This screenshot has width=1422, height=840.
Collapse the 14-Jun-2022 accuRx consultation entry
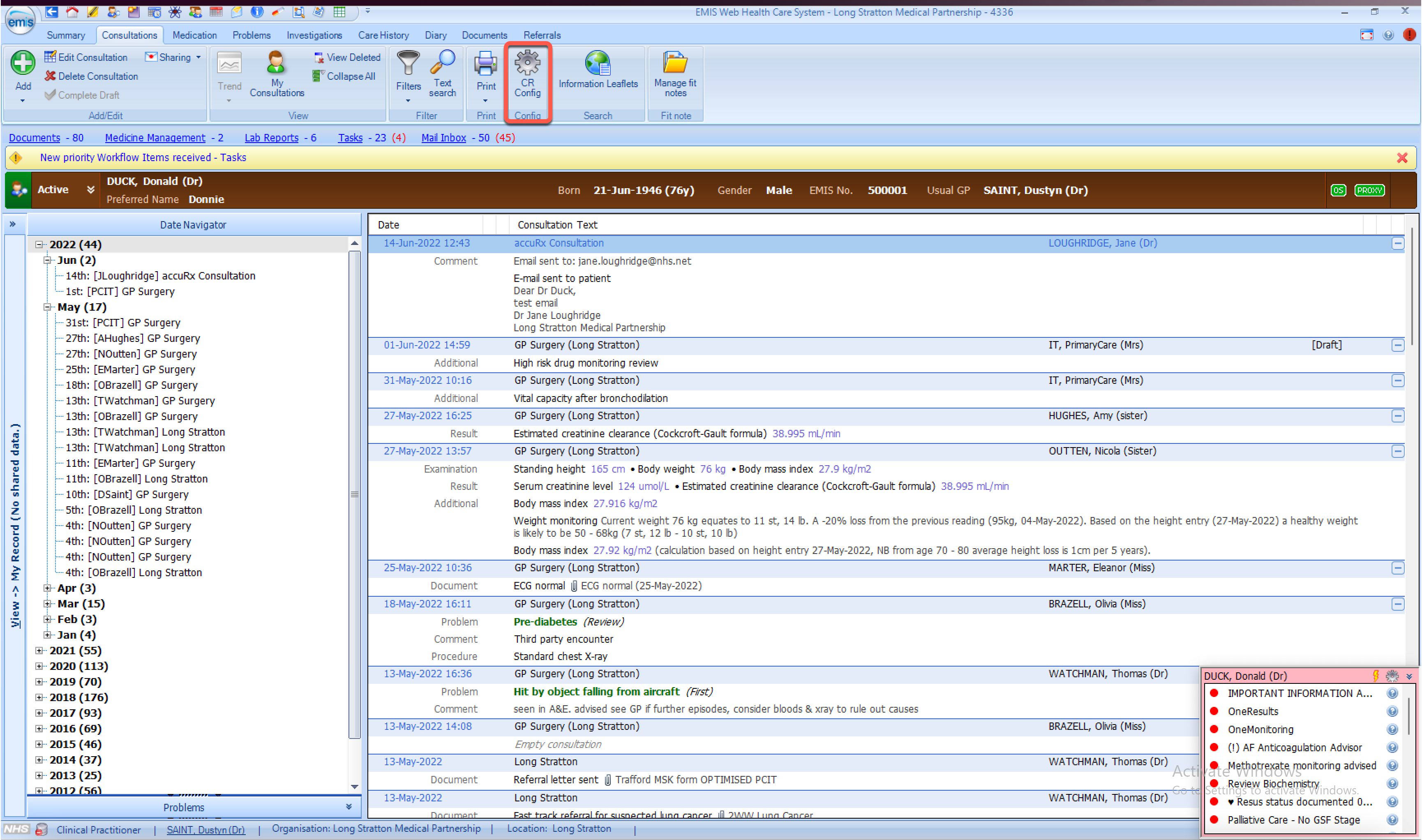click(1398, 243)
